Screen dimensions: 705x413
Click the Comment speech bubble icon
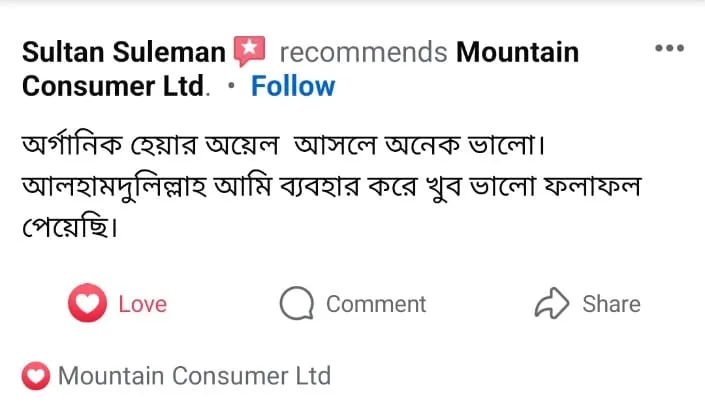click(x=297, y=304)
